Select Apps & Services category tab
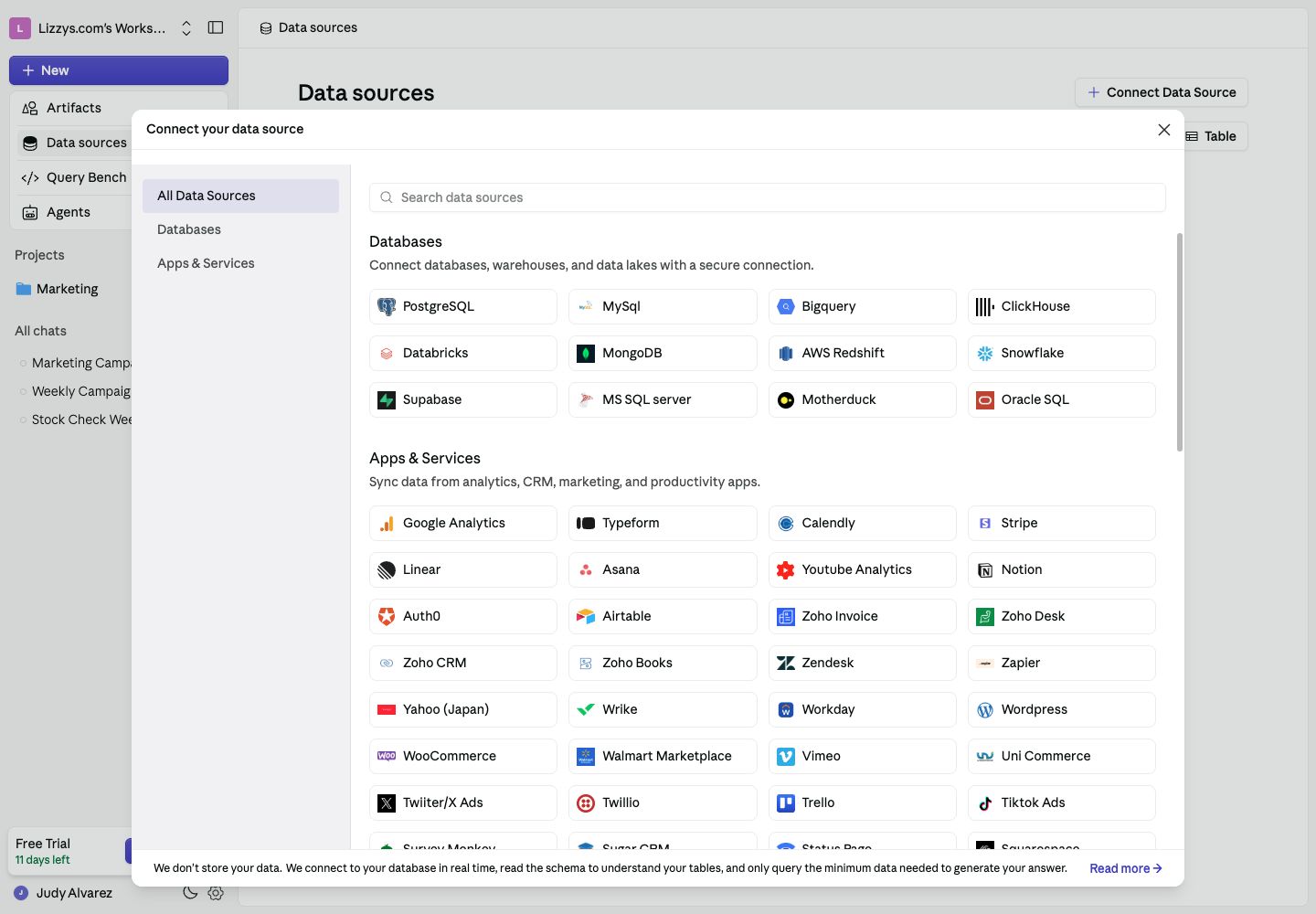Viewport: 1316px width, 914px height. coord(240,263)
